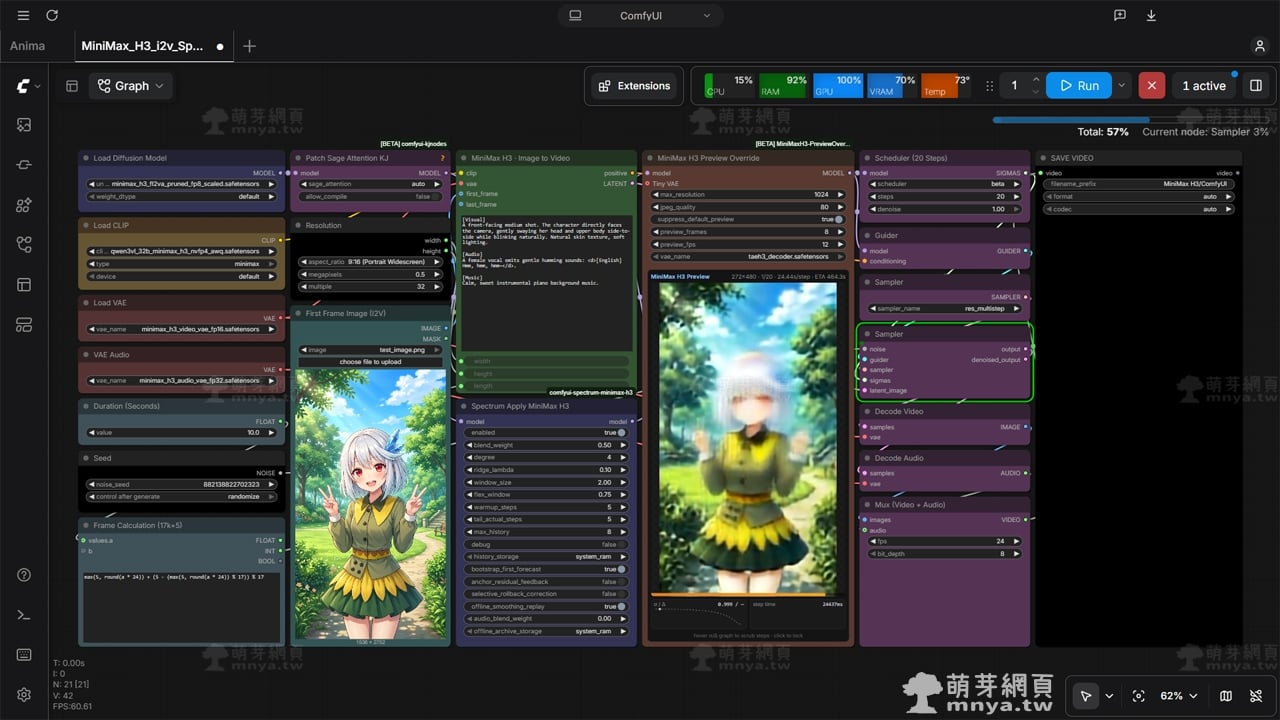
Task: Click the batch count field showing 1
Action: (1014, 86)
